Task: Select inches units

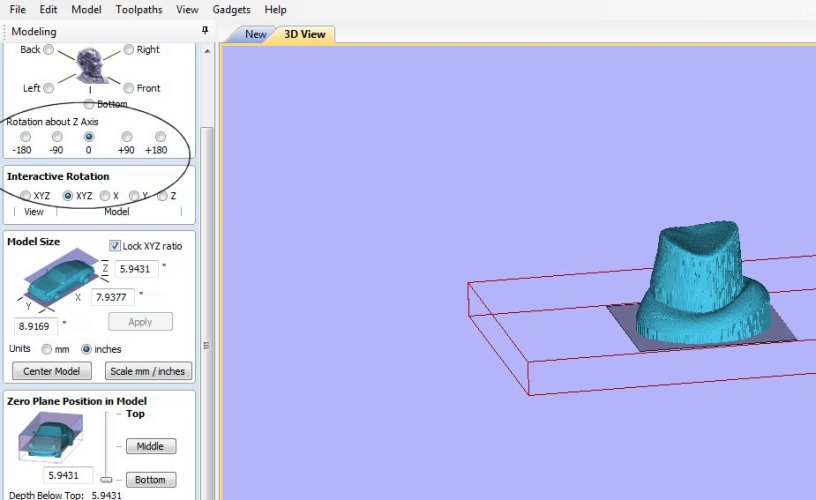Action: click(x=86, y=349)
